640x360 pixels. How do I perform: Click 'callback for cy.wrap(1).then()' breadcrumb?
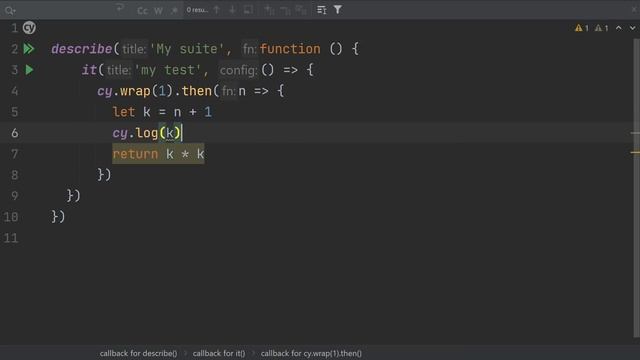[x=311, y=353]
